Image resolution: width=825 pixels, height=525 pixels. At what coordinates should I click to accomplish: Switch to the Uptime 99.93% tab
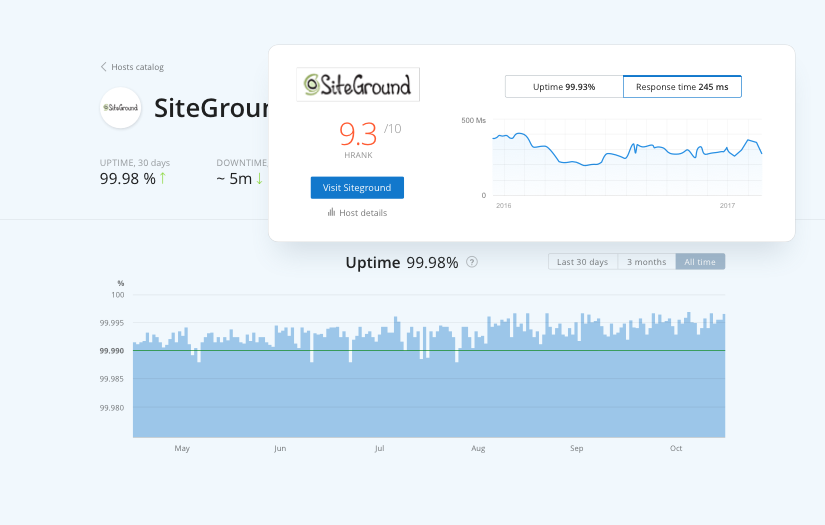(564, 87)
